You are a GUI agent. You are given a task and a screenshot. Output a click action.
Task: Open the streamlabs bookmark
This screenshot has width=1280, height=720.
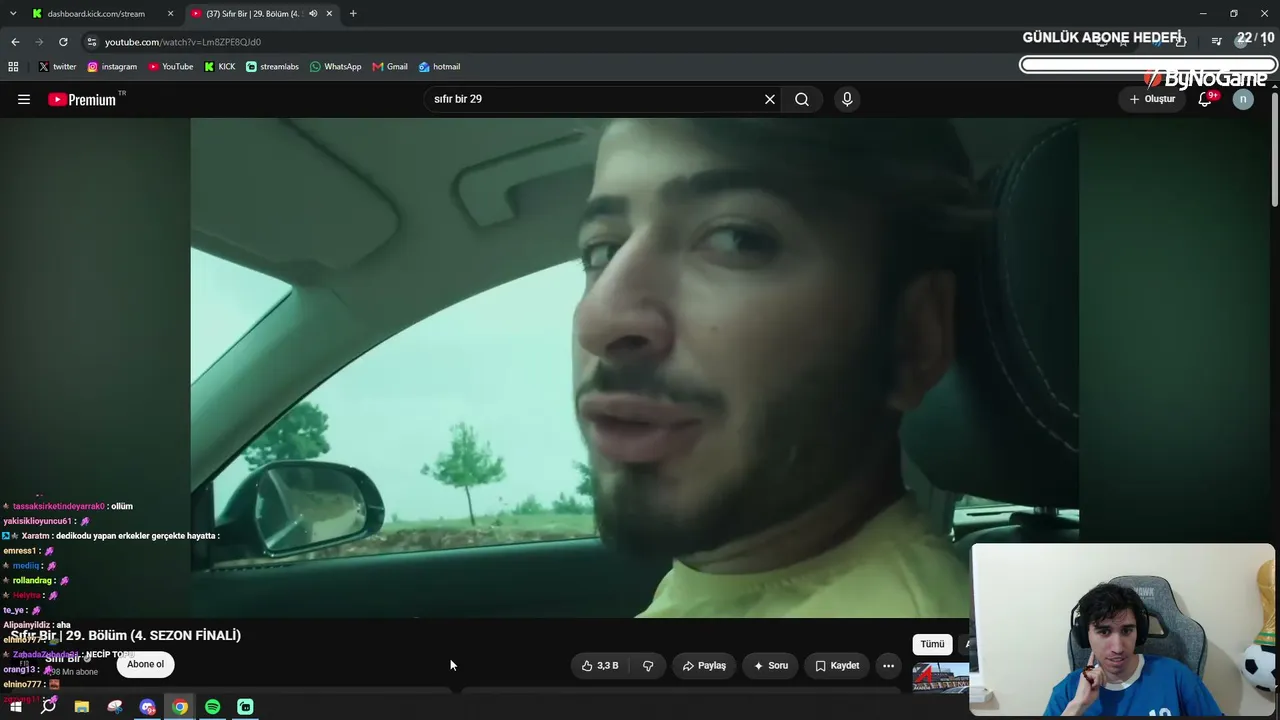point(272,67)
